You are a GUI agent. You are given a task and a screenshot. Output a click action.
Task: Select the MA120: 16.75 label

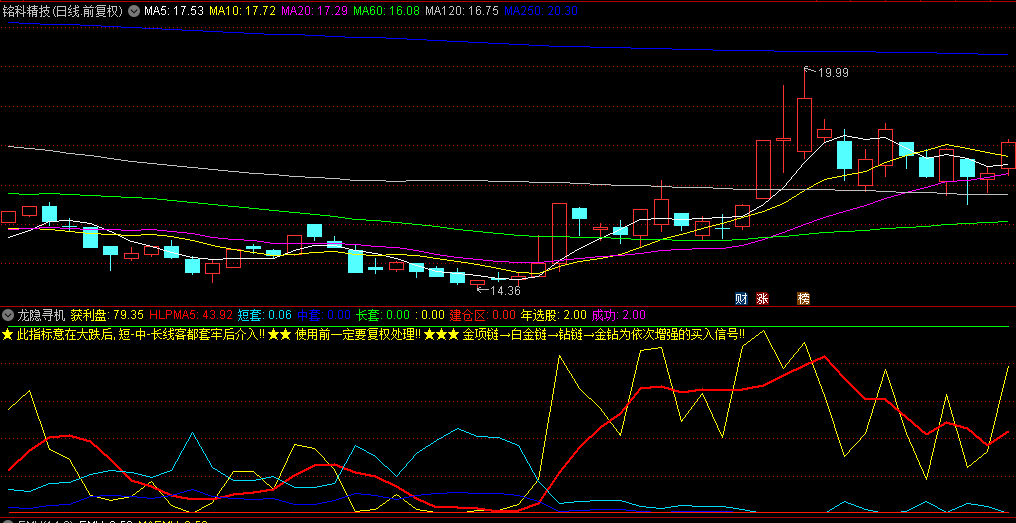coord(462,11)
